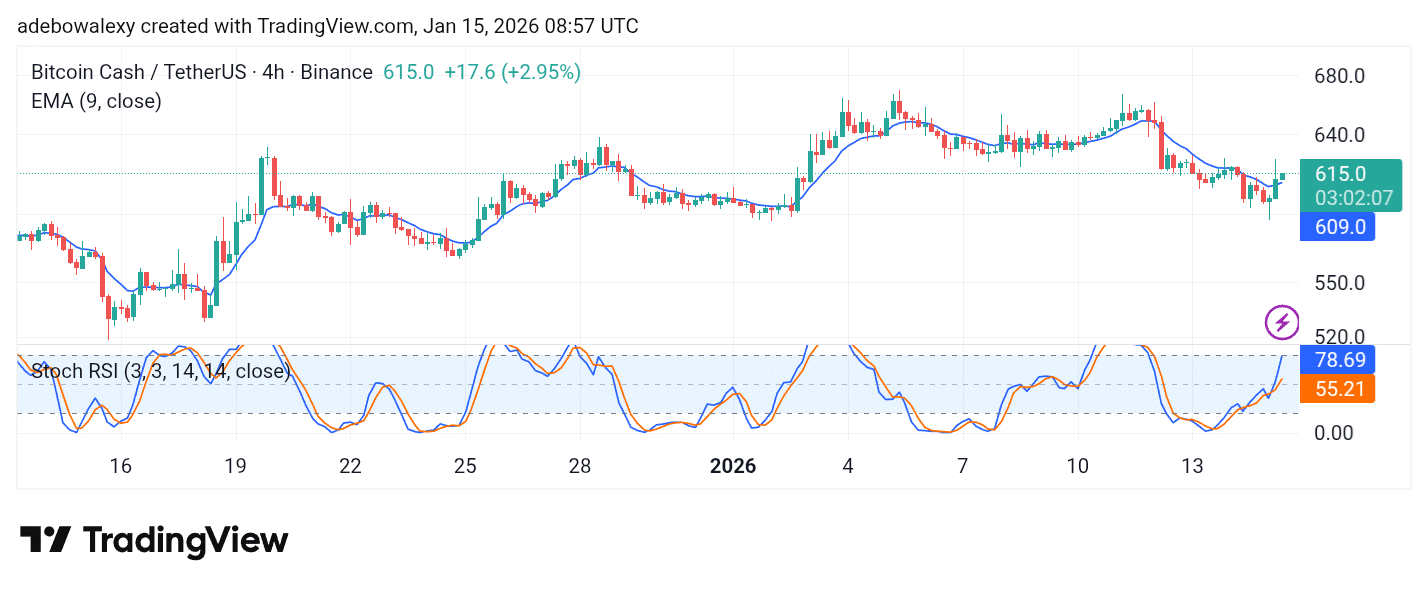Screen dimensions: 1428x591
Task: Click the 16 date label on the time axis
Action: pyautogui.click(x=121, y=466)
